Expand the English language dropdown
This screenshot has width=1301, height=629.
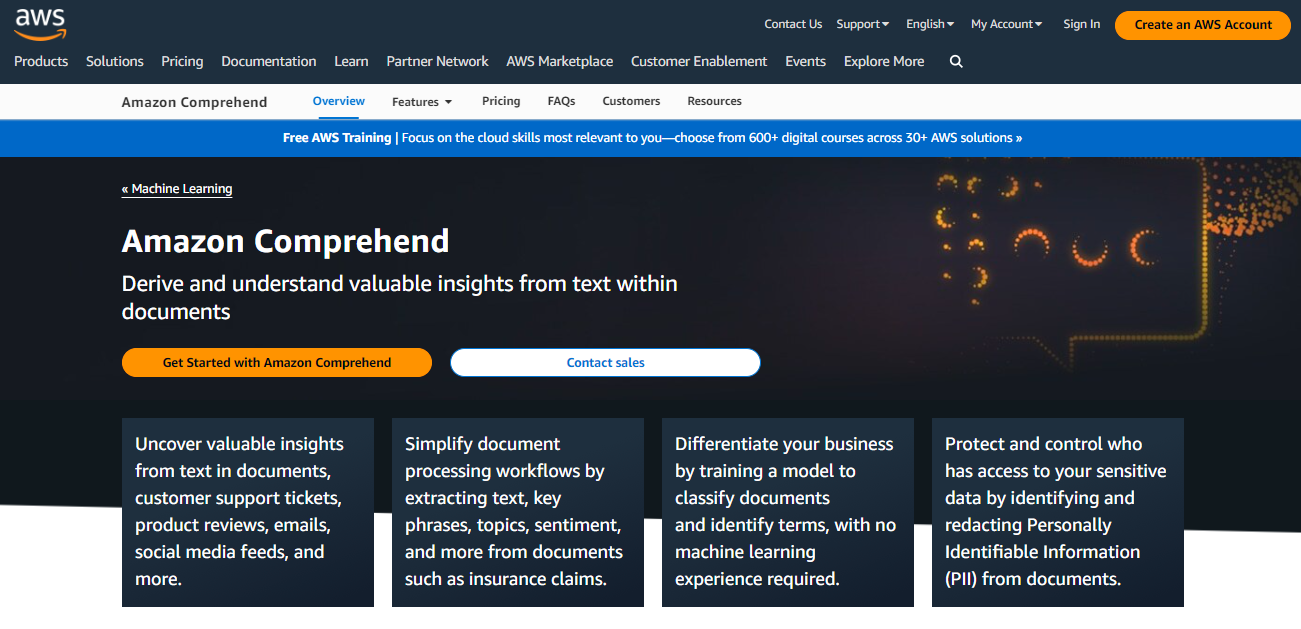930,24
